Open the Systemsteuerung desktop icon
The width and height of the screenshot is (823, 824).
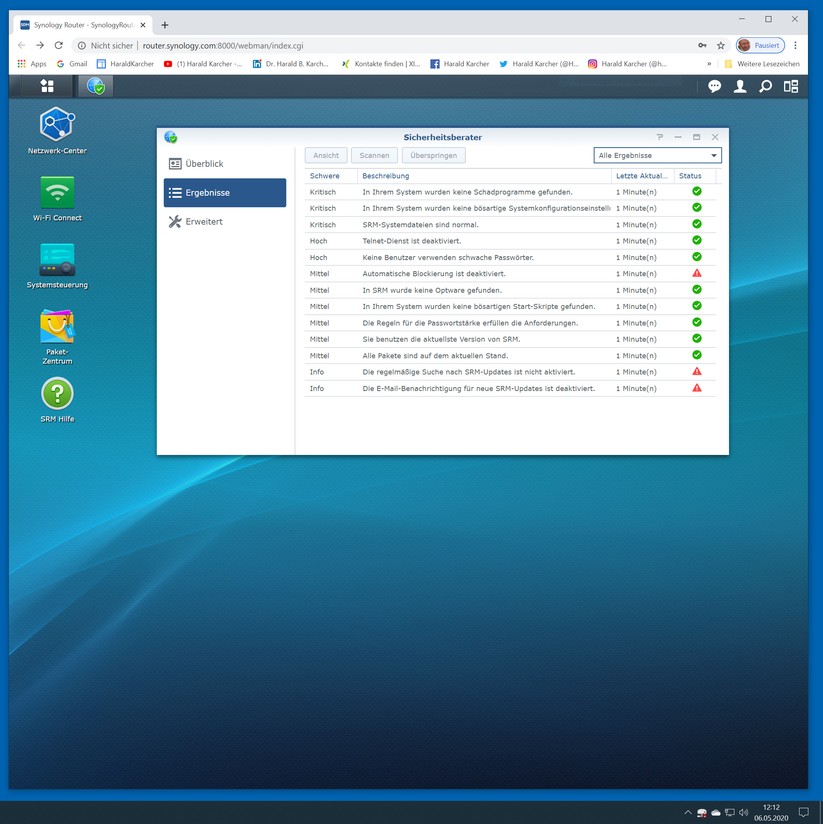point(57,260)
